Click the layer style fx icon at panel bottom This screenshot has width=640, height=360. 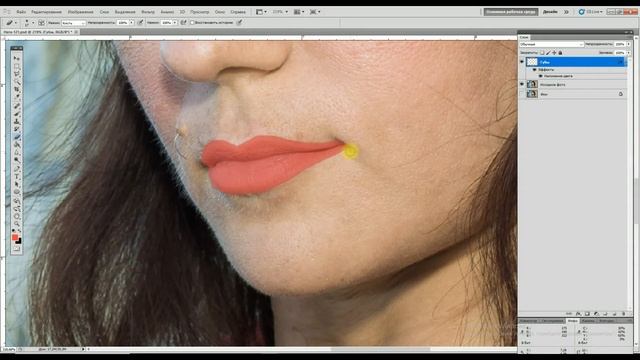pos(578,313)
